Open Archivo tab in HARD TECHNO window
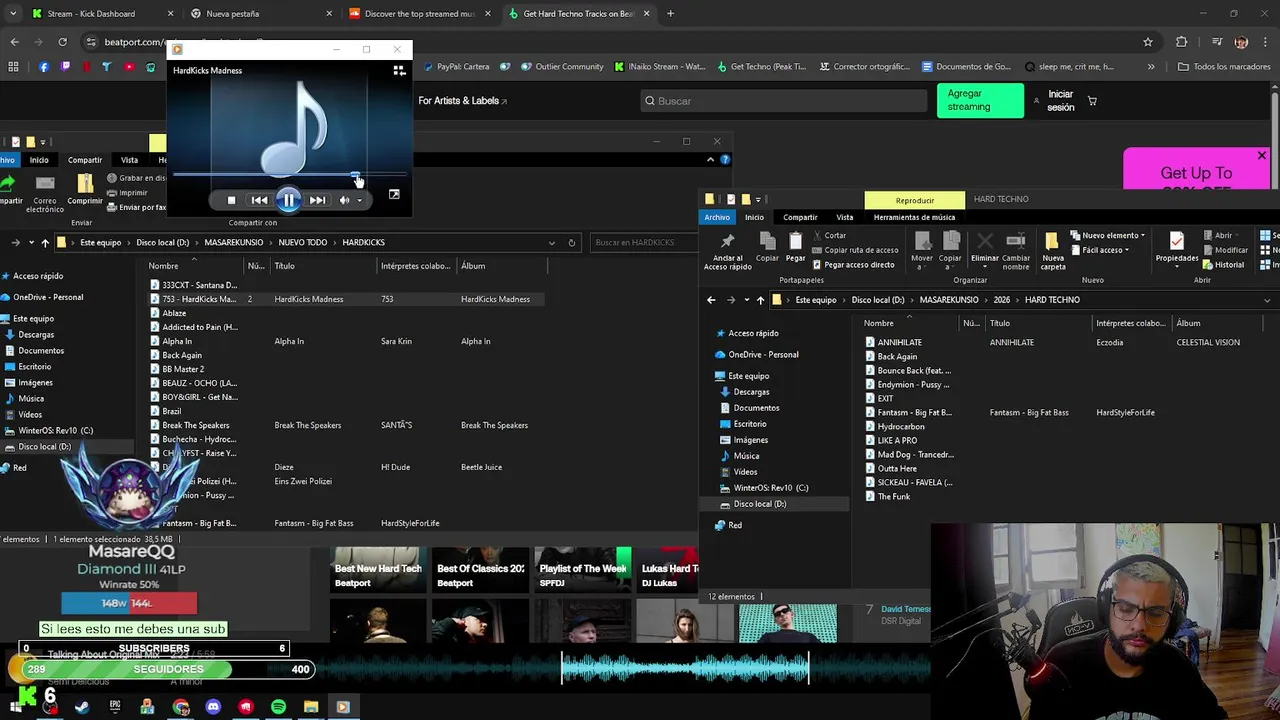The image size is (1280, 720). click(717, 217)
